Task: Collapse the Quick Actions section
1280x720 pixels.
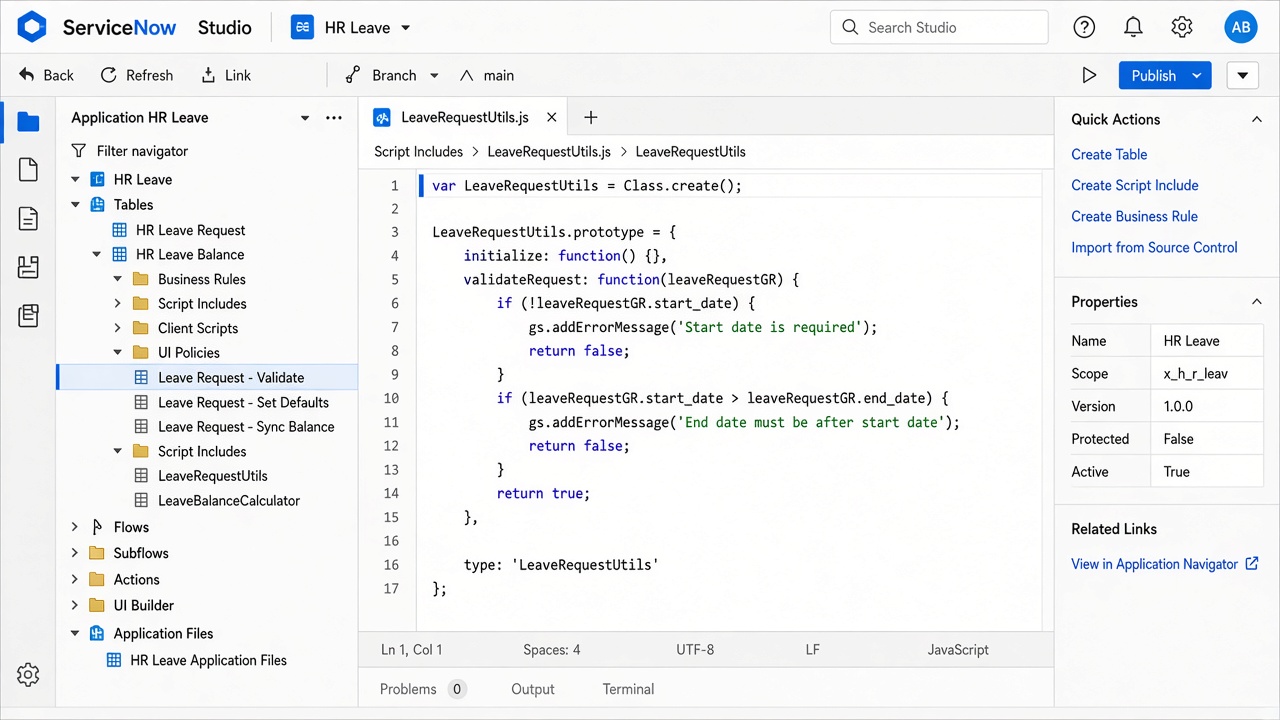Action: [1257, 119]
